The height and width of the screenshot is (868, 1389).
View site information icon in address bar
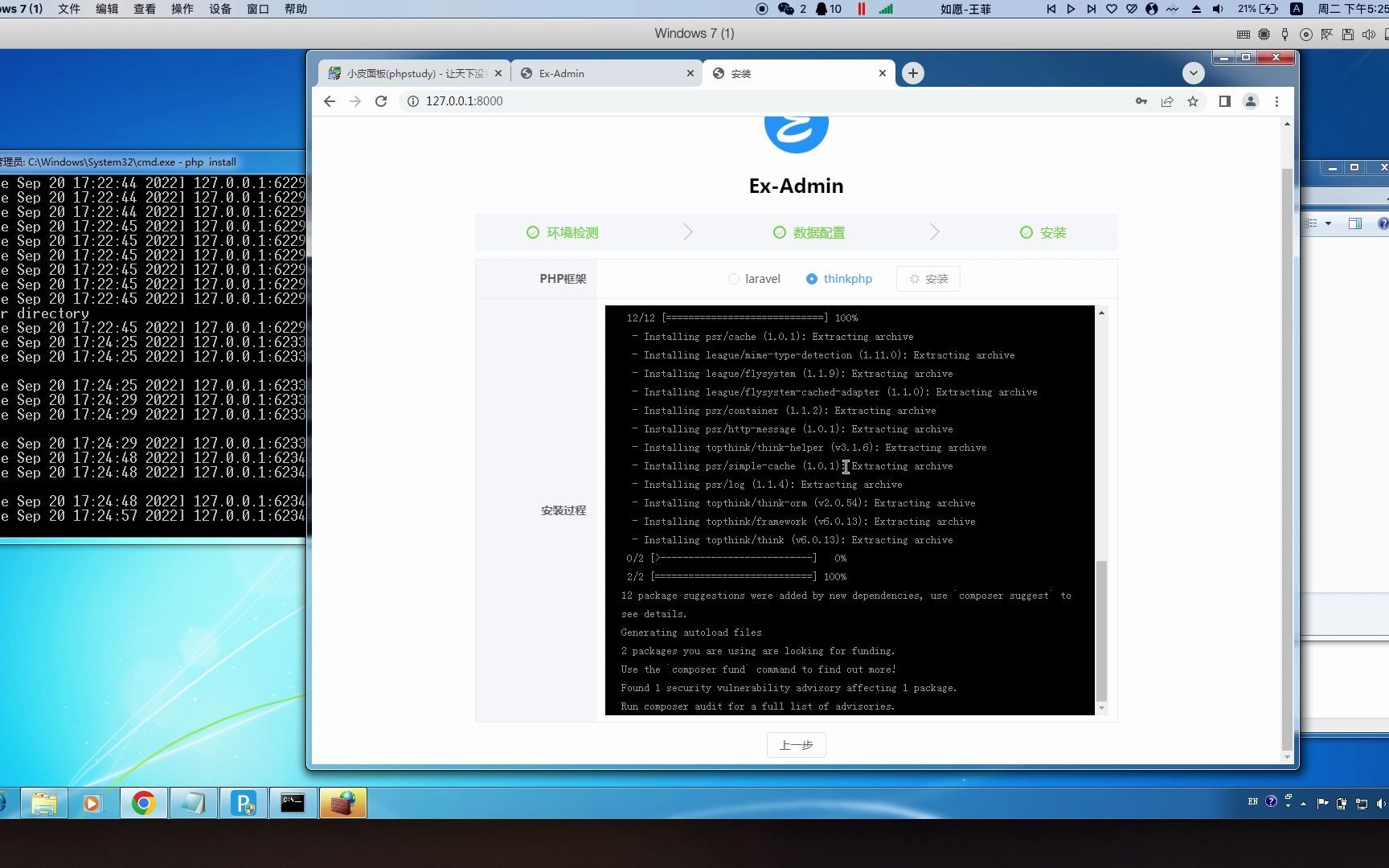[x=412, y=101]
